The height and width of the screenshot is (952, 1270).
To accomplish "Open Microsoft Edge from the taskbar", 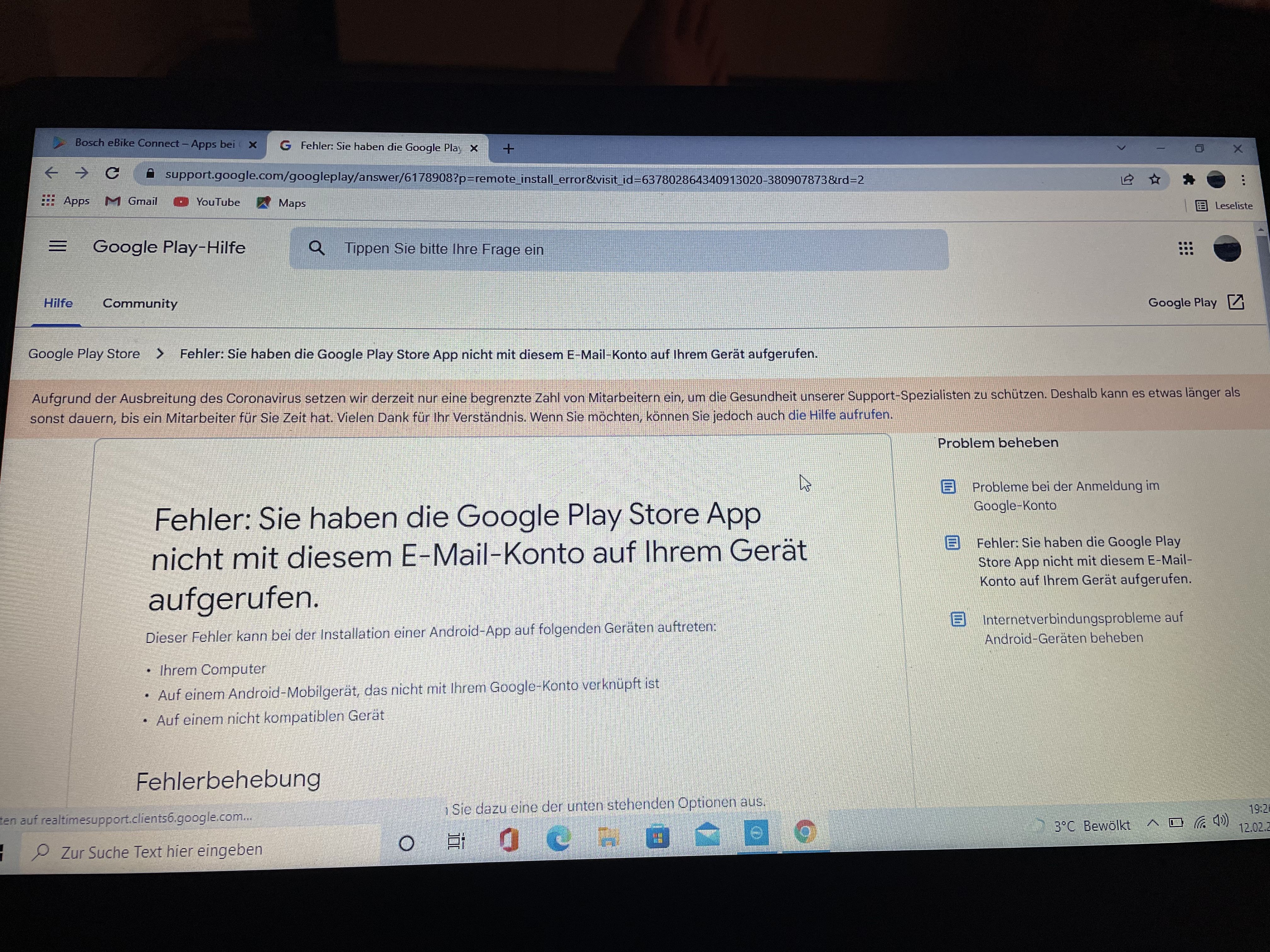I will (558, 839).
